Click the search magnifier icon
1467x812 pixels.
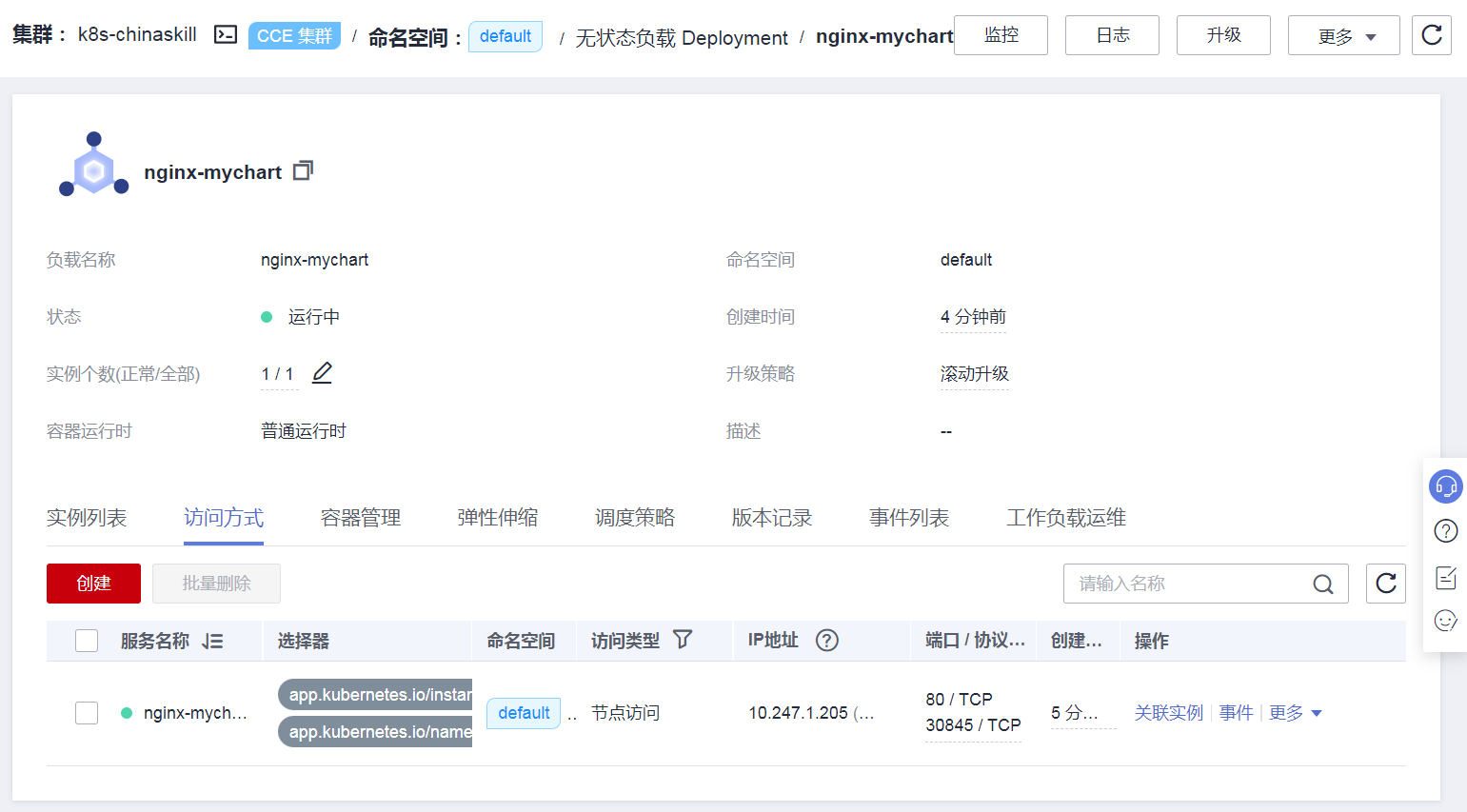tap(1322, 584)
